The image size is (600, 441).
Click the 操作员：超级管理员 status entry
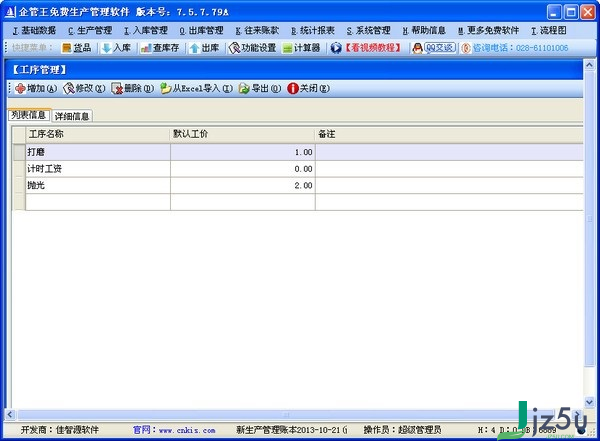coord(402,430)
